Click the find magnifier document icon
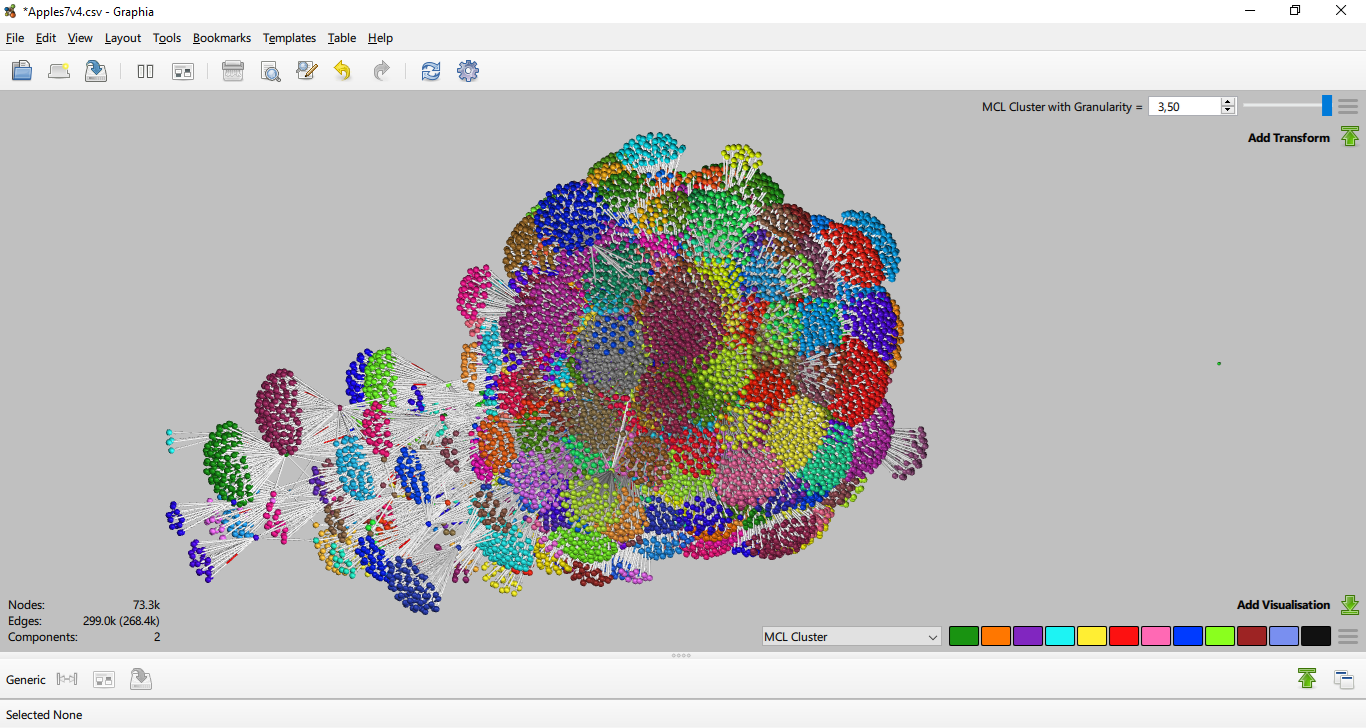This screenshot has width=1366, height=728. (270, 71)
